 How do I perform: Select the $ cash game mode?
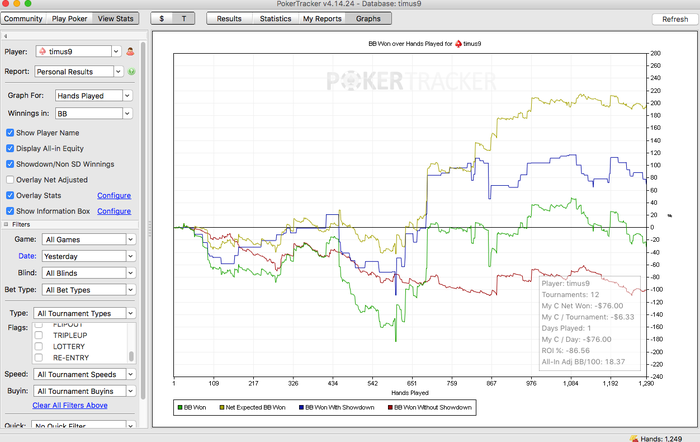click(162, 18)
